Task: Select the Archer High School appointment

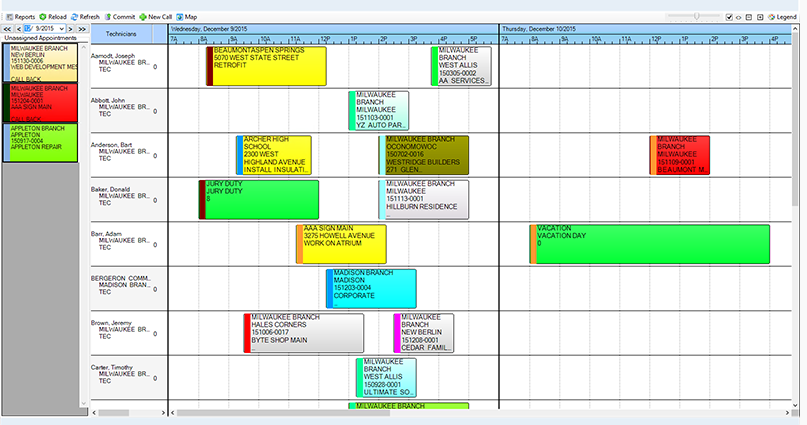Action: (274, 155)
